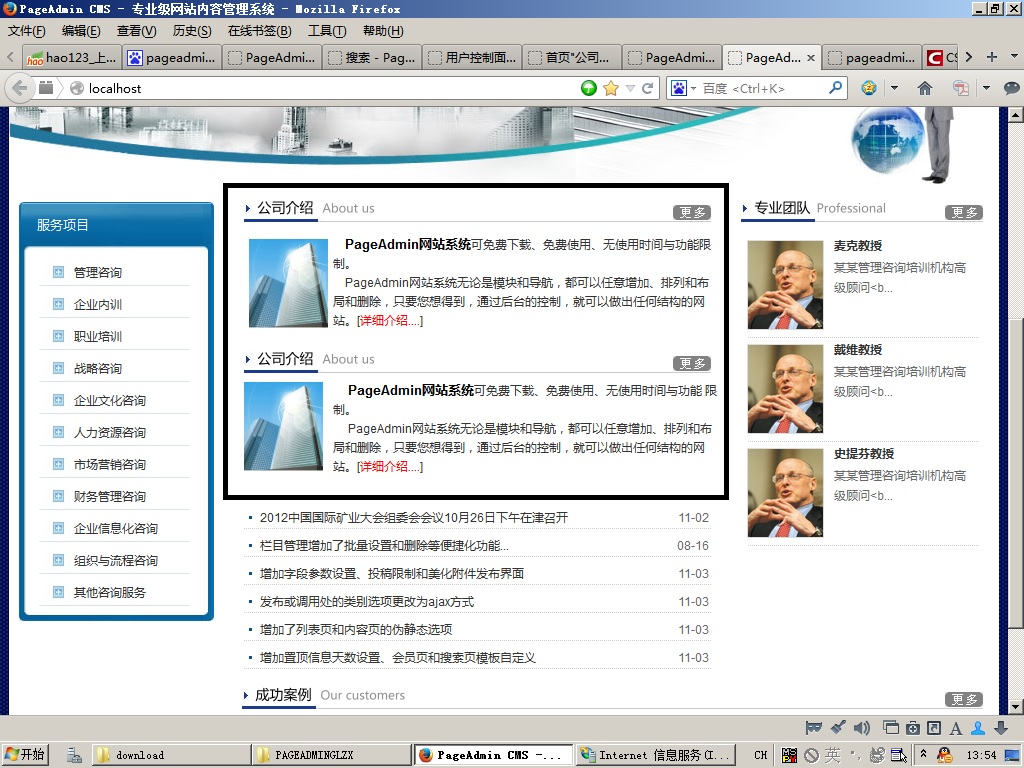Viewport: 1024px width, 768px height.
Task: Open the 工具(T) menu
Action: (327, 31)
